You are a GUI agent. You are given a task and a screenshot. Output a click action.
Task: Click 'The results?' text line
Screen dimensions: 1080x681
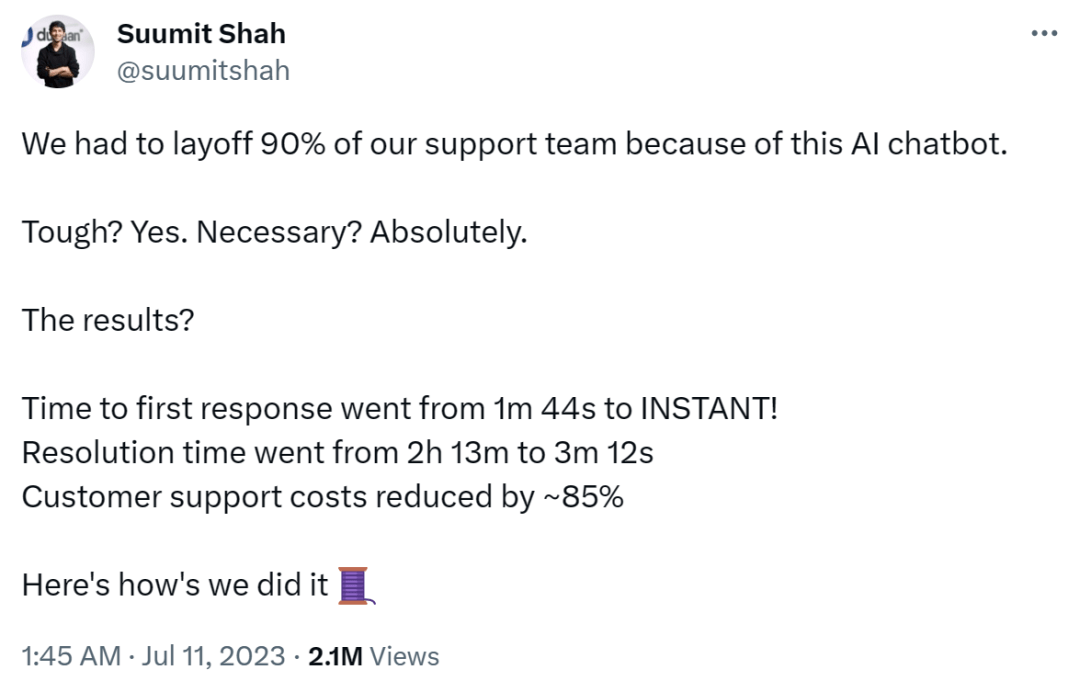(108, 320)
